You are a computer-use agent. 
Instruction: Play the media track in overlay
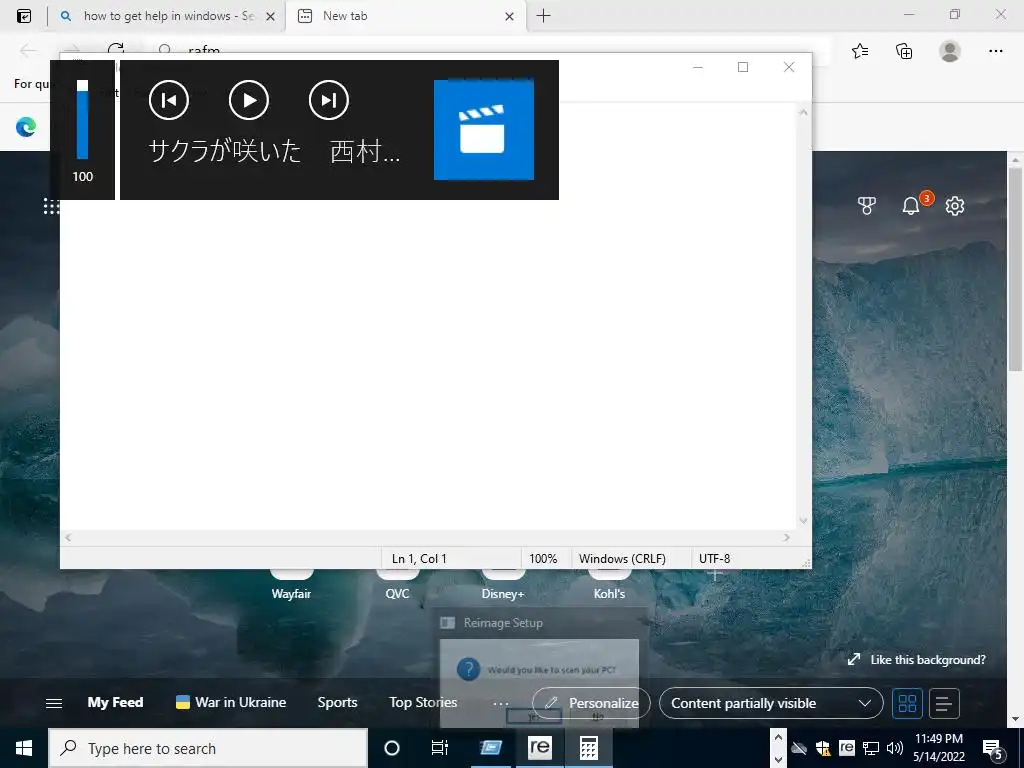tap(249, 100)
